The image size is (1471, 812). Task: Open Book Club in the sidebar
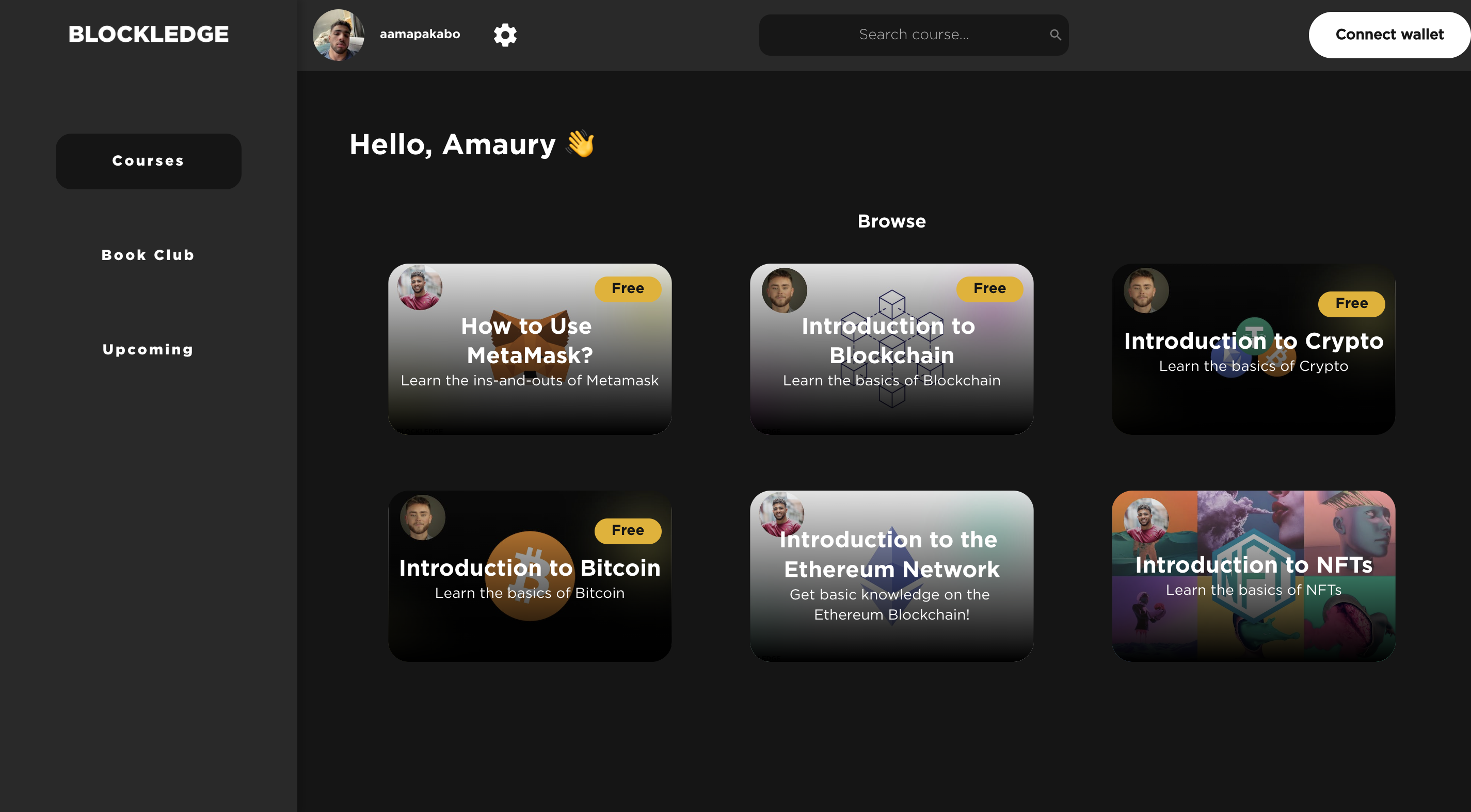(148, 255)
